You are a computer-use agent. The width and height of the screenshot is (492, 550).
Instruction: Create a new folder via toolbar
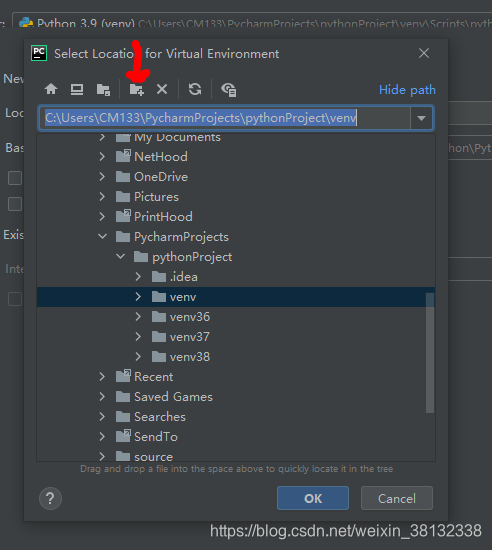136,89
